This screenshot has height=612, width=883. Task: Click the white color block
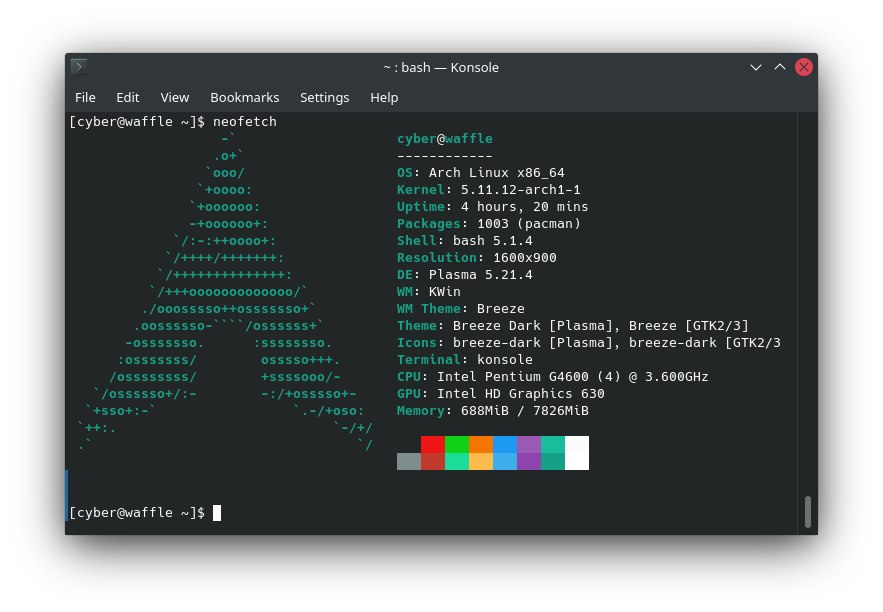[x=577, y=453]
